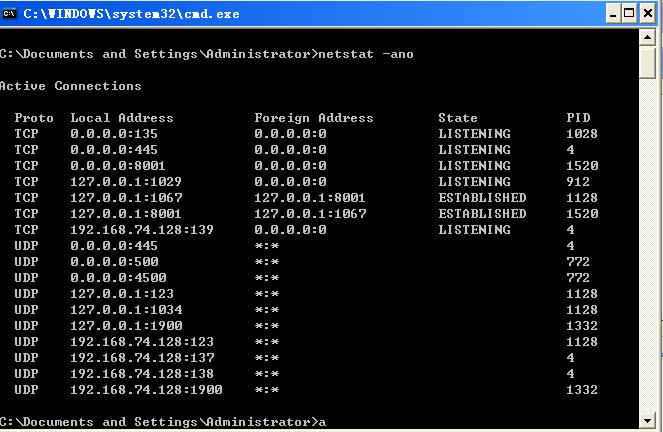Click local address 127.0.0.1:1900
This screenshot has width=663, height=432.
(126, 326)
